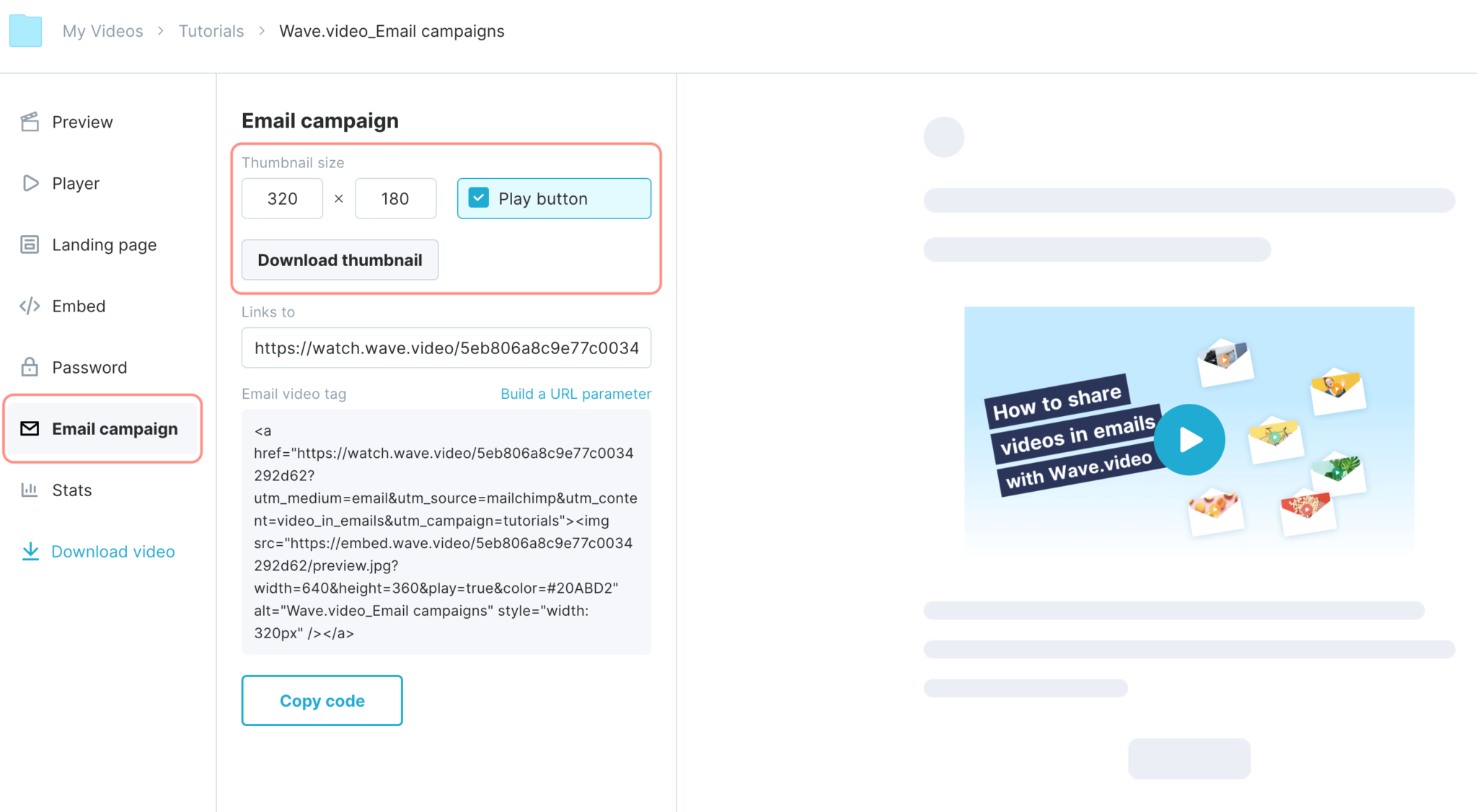Select Stats menu item in sidebar
Screen dimensions: 1477x812
[x=71, y=489]
